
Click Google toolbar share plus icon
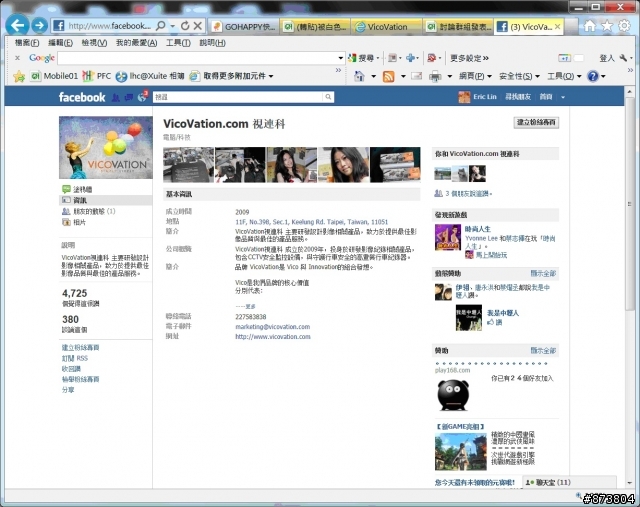411,58
